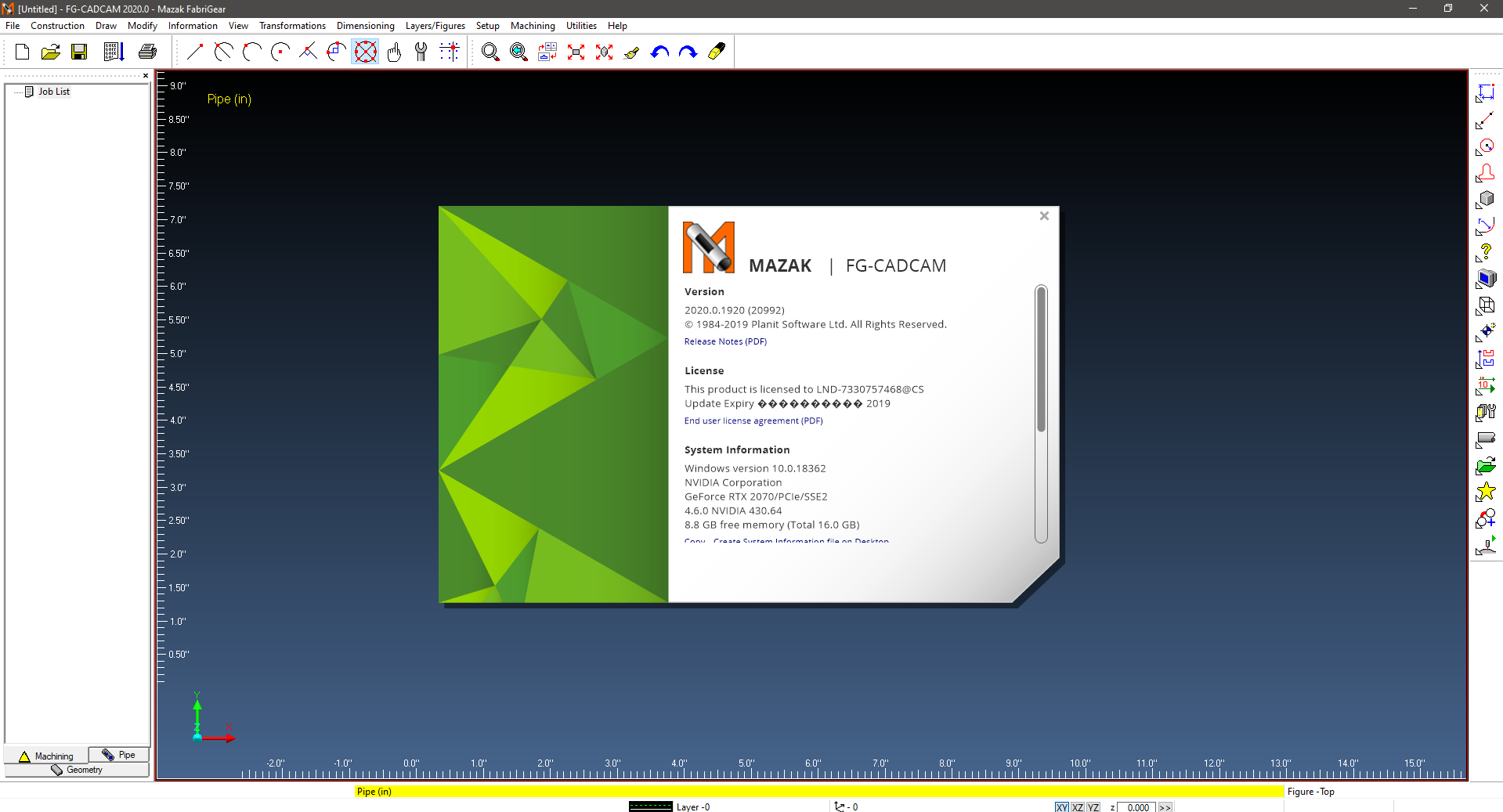This screenshot has height=812, width=1503.
Task: Select the XY plane button in status bar
Action: coord(1061,807)
